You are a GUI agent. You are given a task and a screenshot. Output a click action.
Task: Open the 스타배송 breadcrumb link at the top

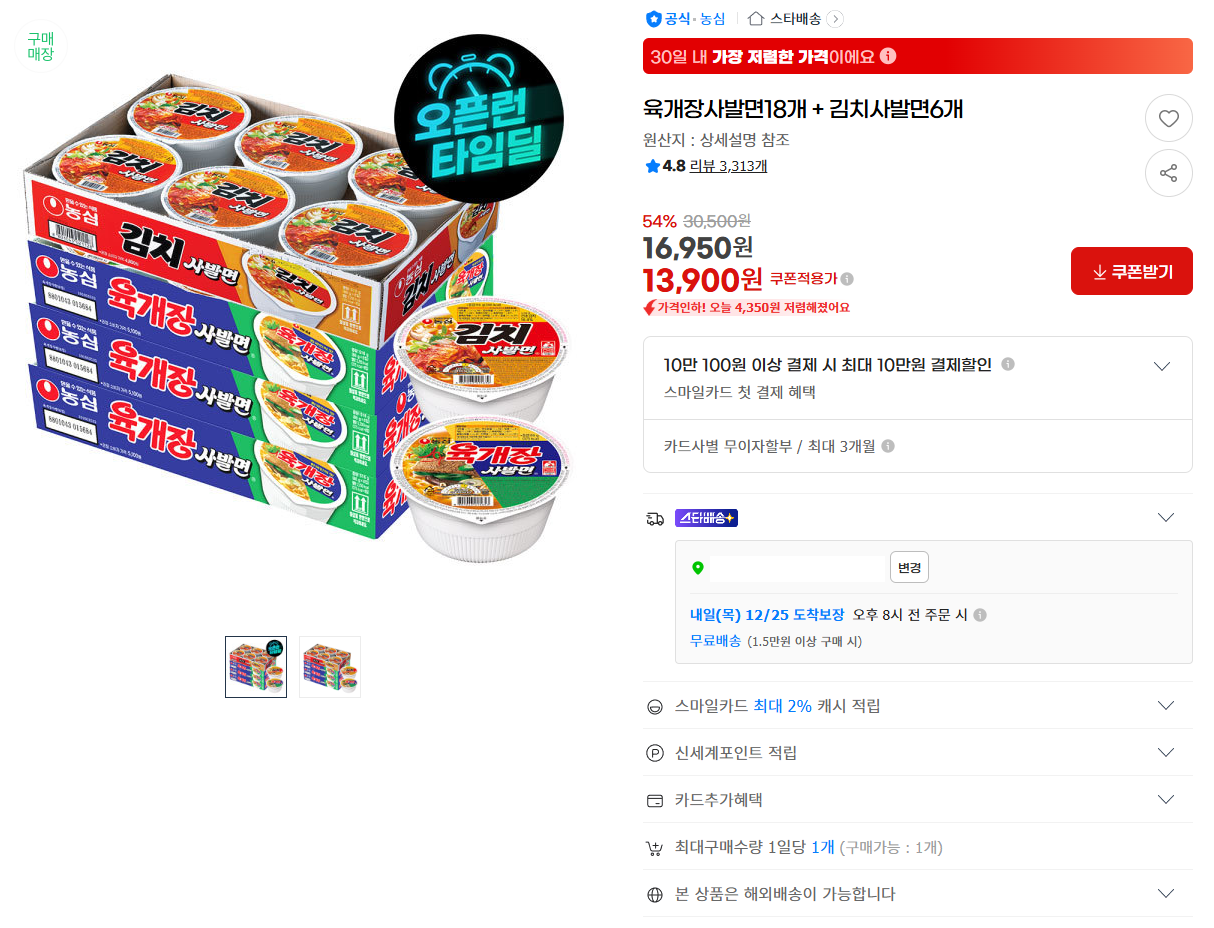pyautogui.click(x=788, y=18)
